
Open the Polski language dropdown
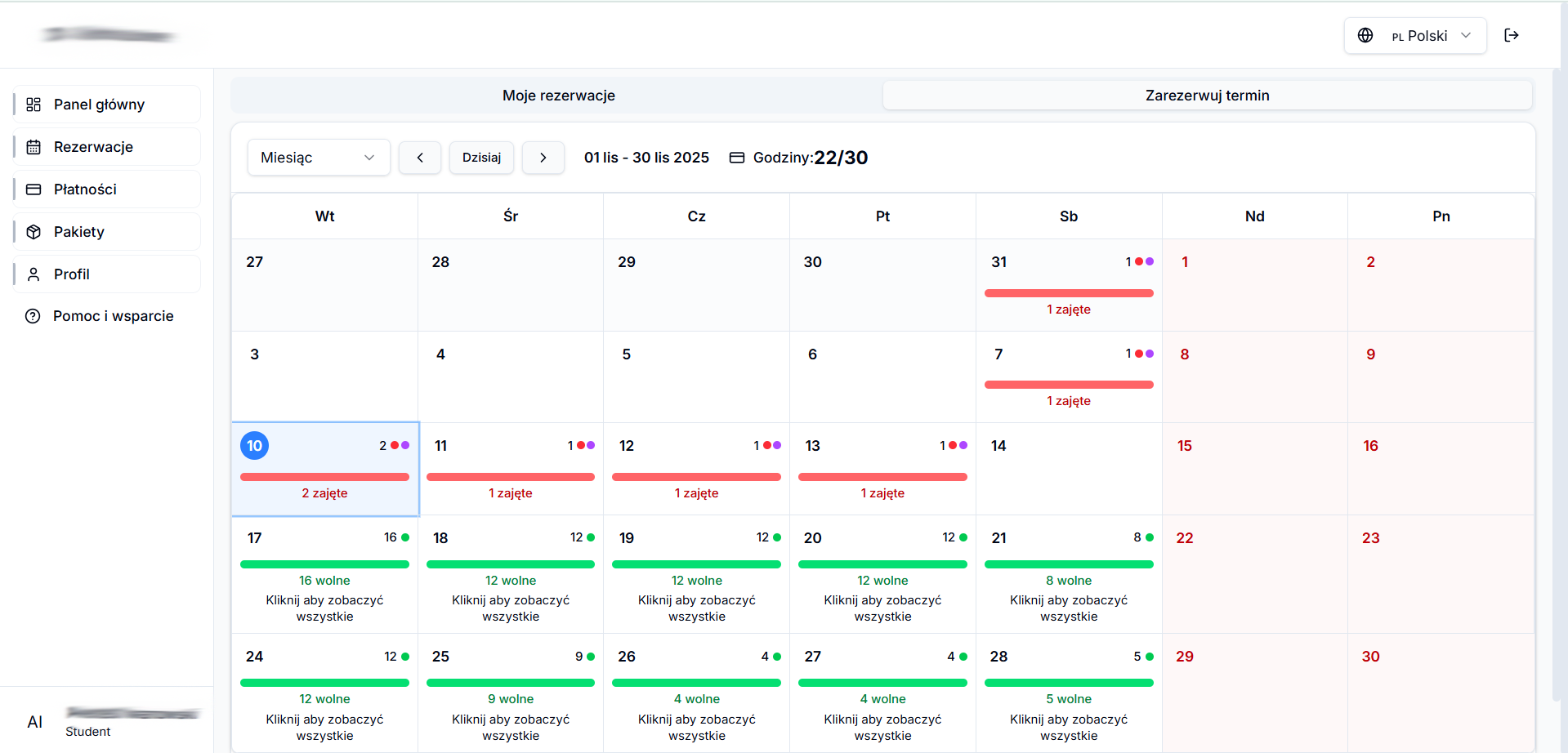pos(1427,36)
